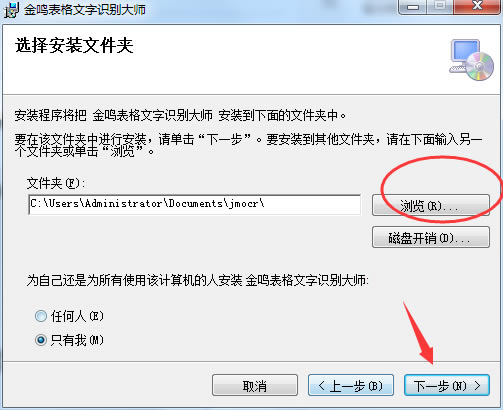Image resolution: width=503 pixels, height=410 pixels.
Task: Open the 磁盘开销(D)... disk cost dialog
Action: tap(431, 237)
